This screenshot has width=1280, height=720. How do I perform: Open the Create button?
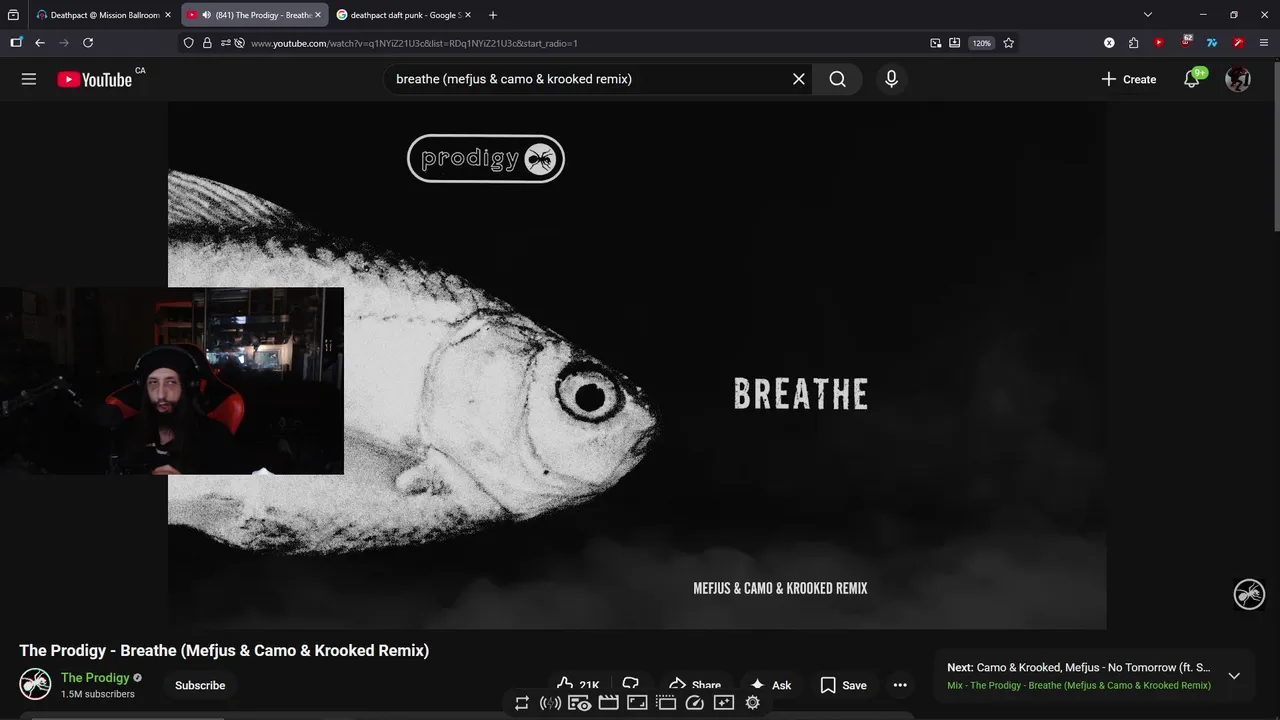pos(1128,79)
